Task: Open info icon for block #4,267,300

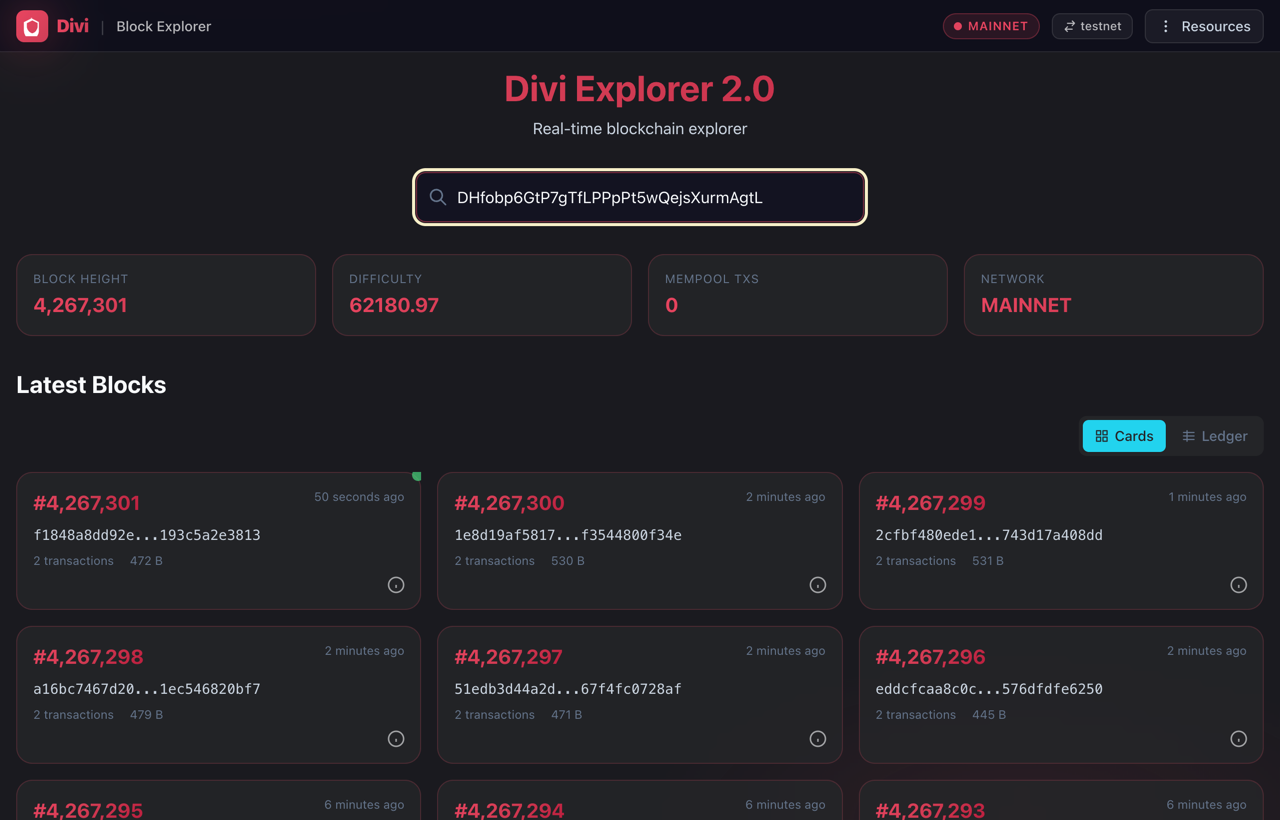Action: click(818, 585)
